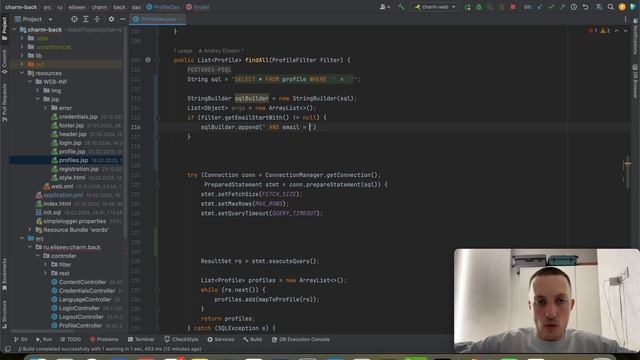Run charm-web with the run icon
640x360 pixels.
468,7
